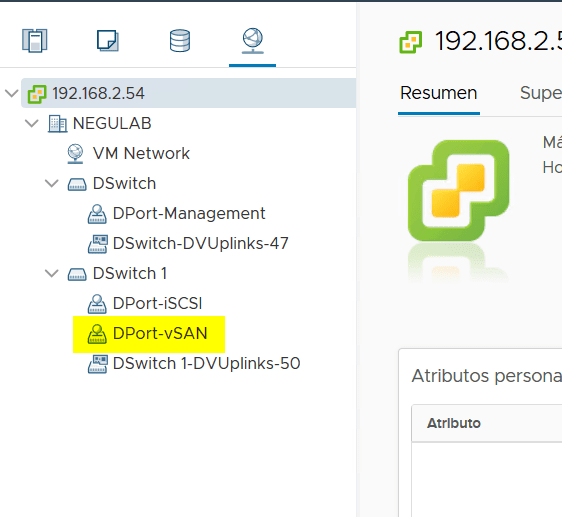Screen dimensions: 562x517
Task: Click the 192.168.2.5 page title text
Action: [498, 41]
